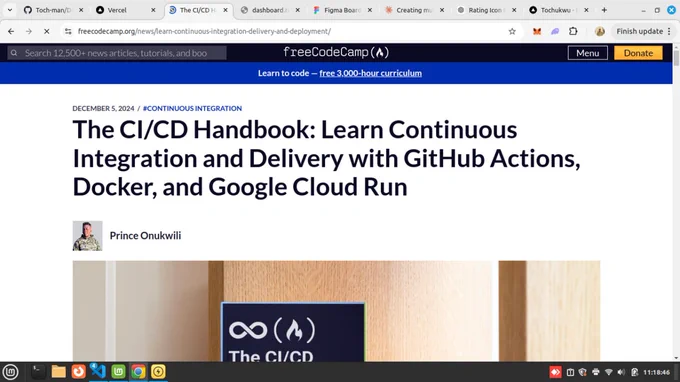Click the search magnifier icon

coord(14,53)
